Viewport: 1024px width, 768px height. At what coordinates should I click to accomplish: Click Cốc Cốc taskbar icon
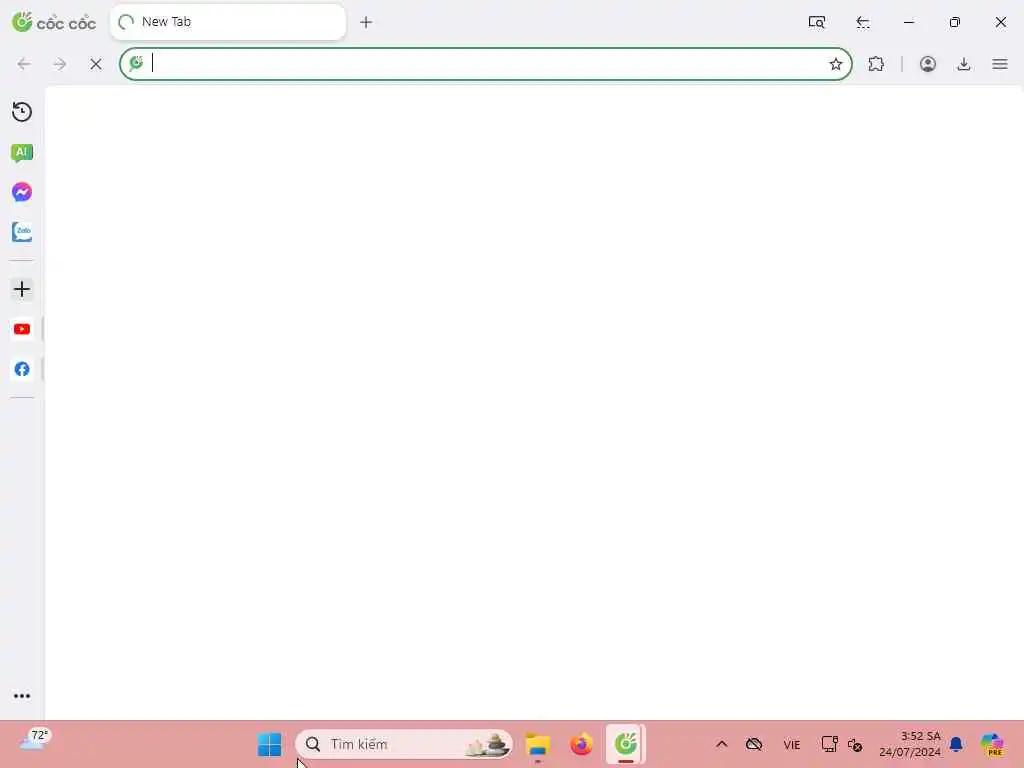pyautogui.click(x=626, y=744)
